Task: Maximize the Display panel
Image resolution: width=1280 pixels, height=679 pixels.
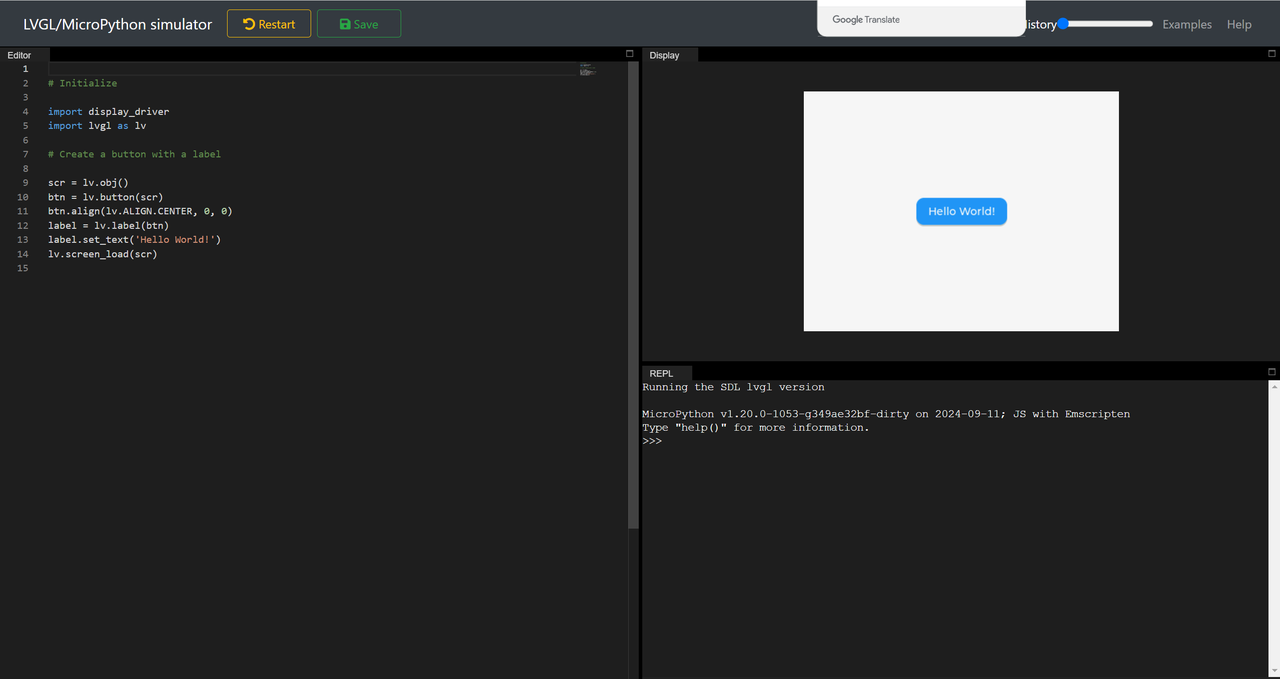Action: click(x=1271, y=54)
